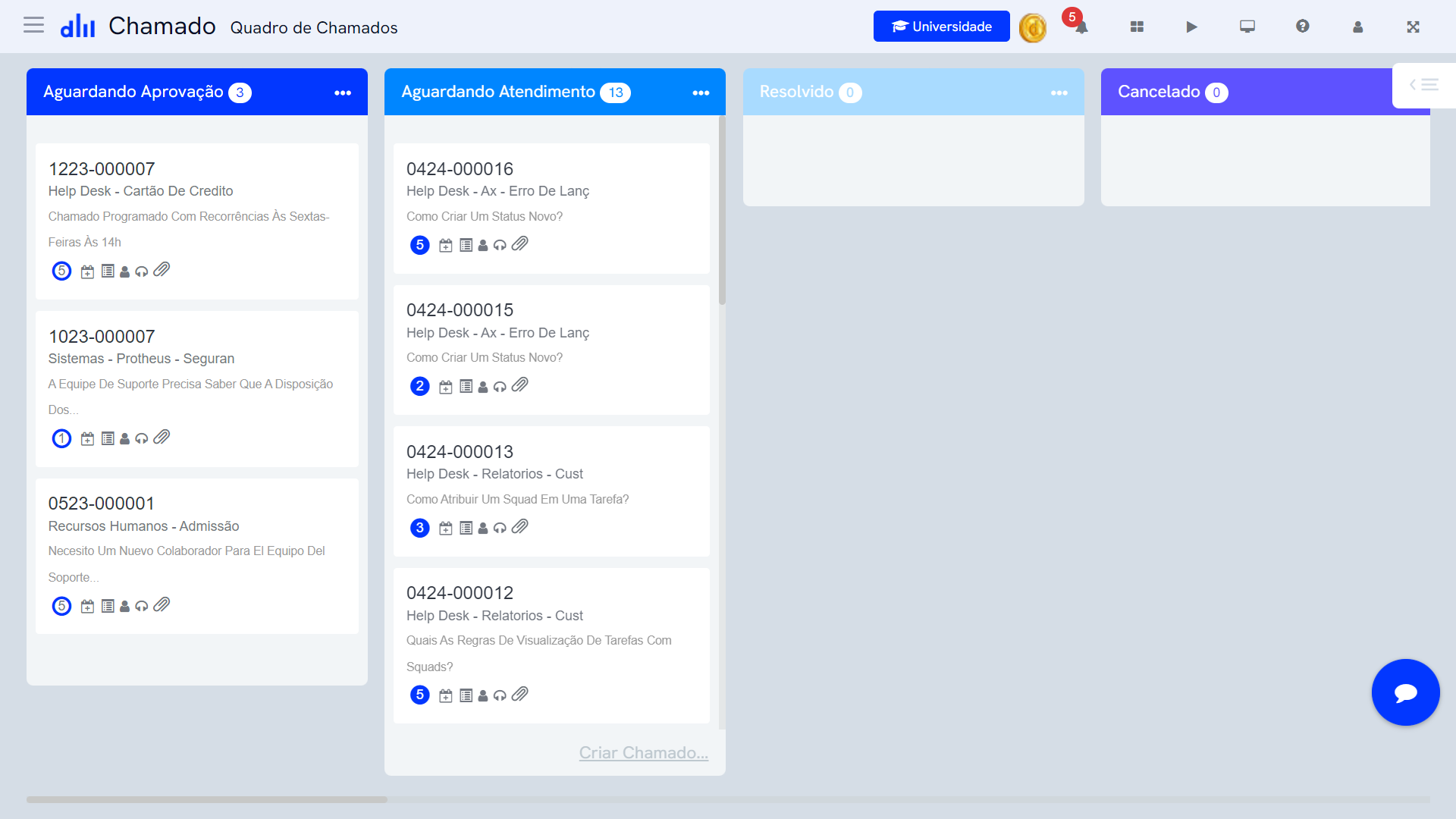Select the Aguardando Atendimento column header

(555, 92)
